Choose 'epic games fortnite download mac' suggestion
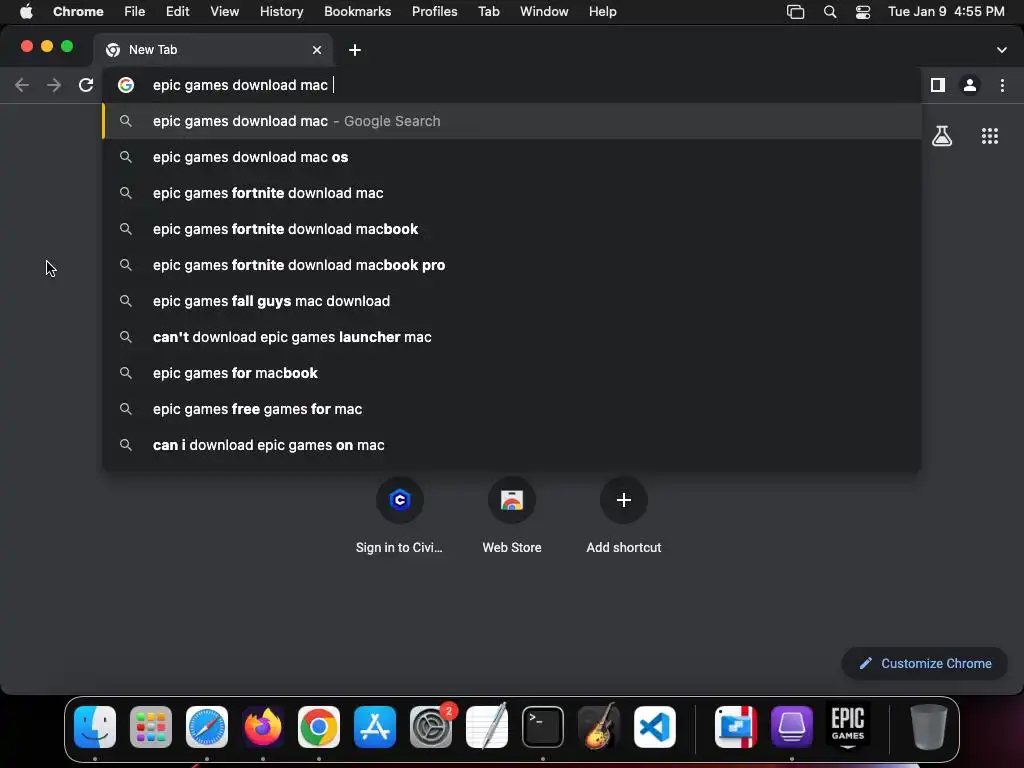The width and height of the screenshot is (1024, 768). tap(512, 193)
